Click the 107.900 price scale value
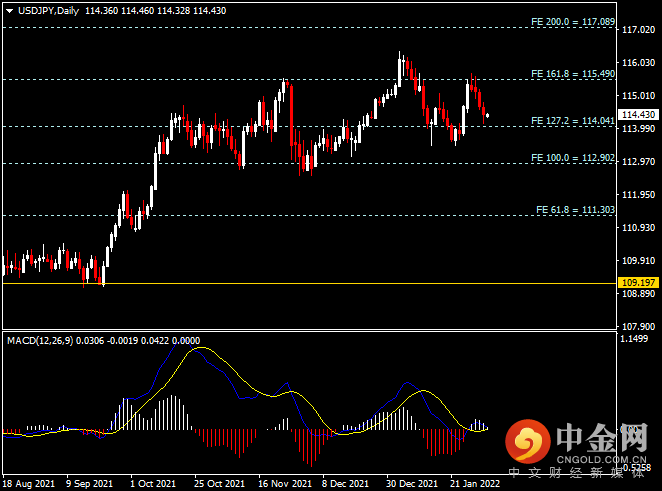 pyautogui.click(x=638, y=326)
